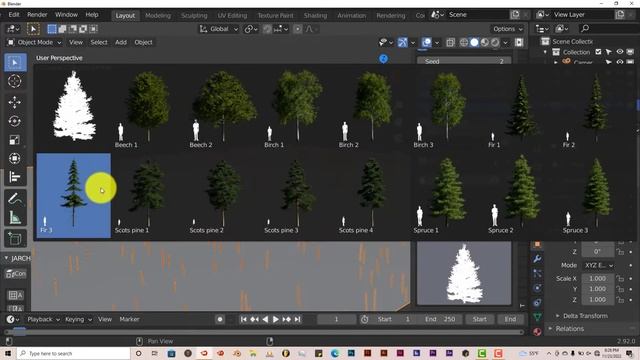Toggle Collection exclude checkbox in outliner
The width and height of the screenshot is (640, 360).
(598, 52)
